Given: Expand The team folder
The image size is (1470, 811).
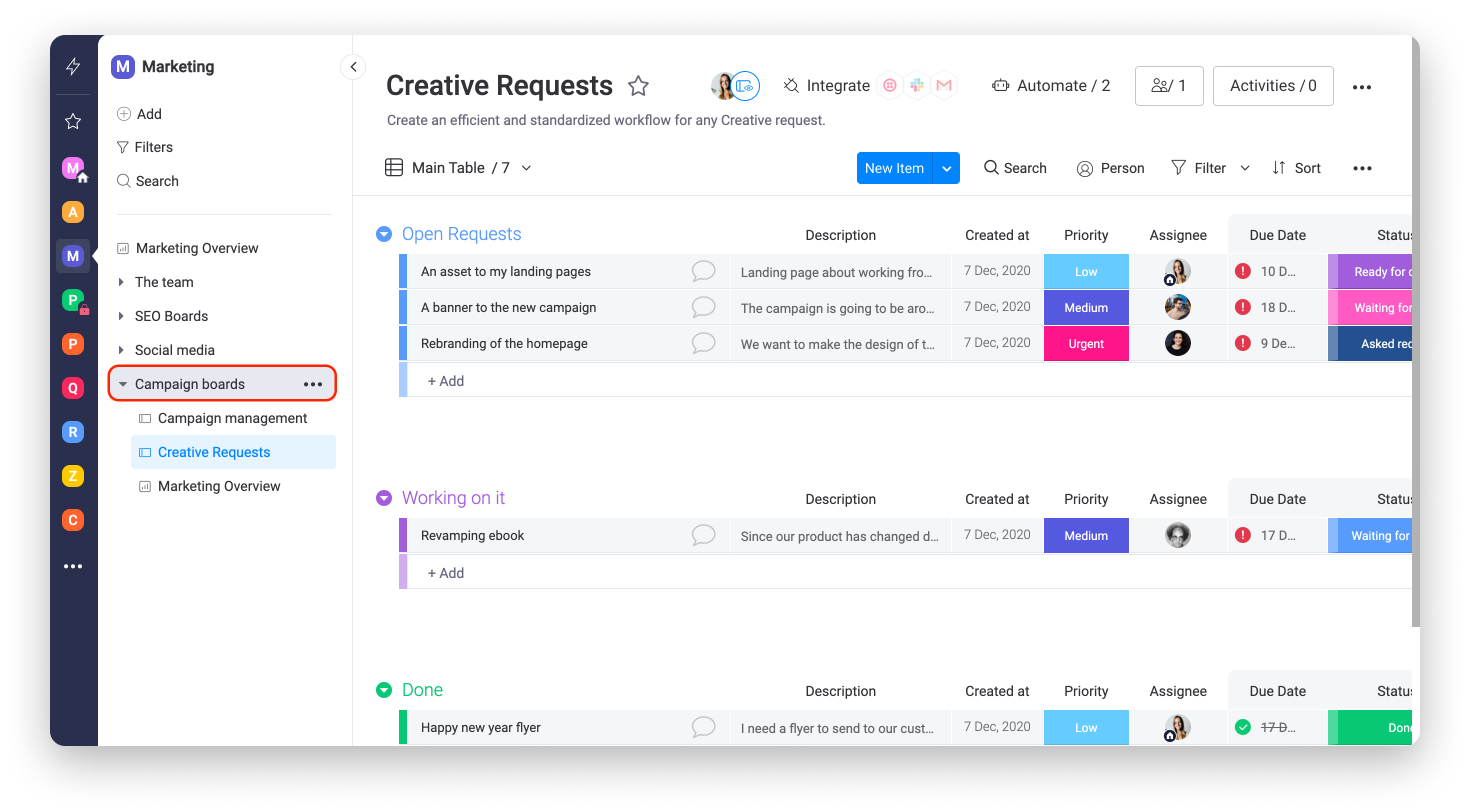Looking at the screenshot, I should (x=121, y=282).
